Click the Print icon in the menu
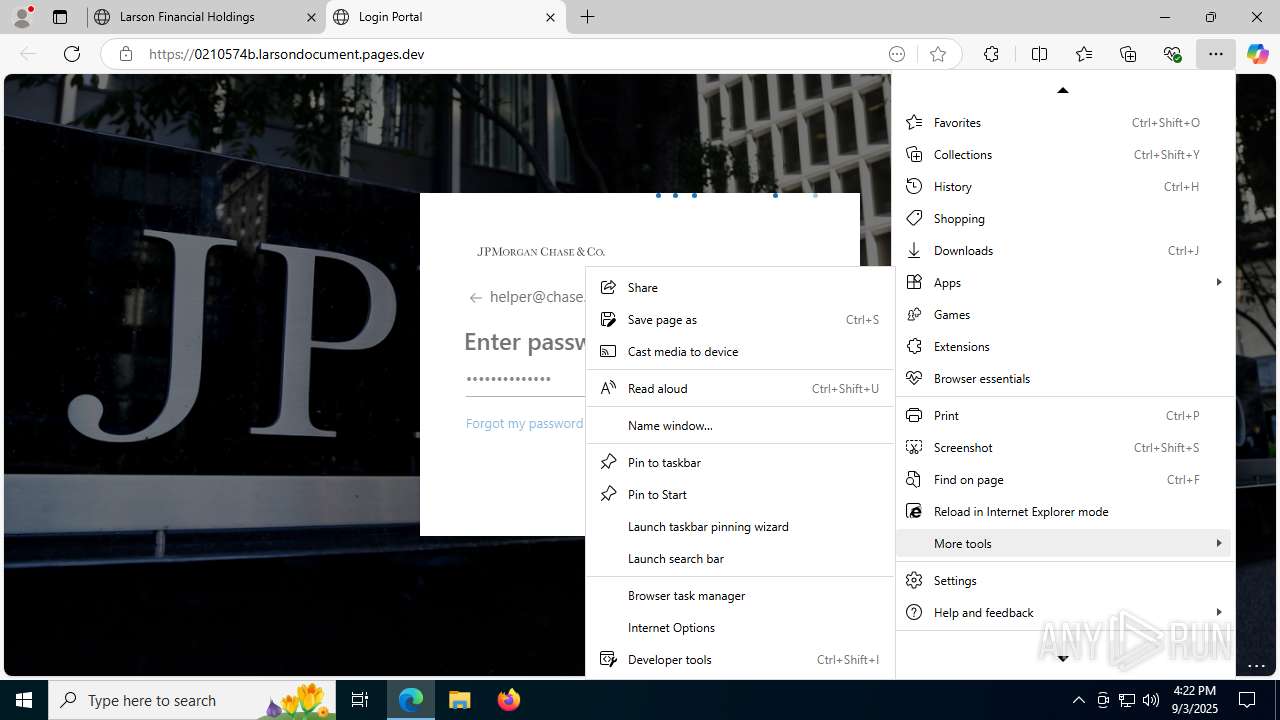 tap(913, 415)
